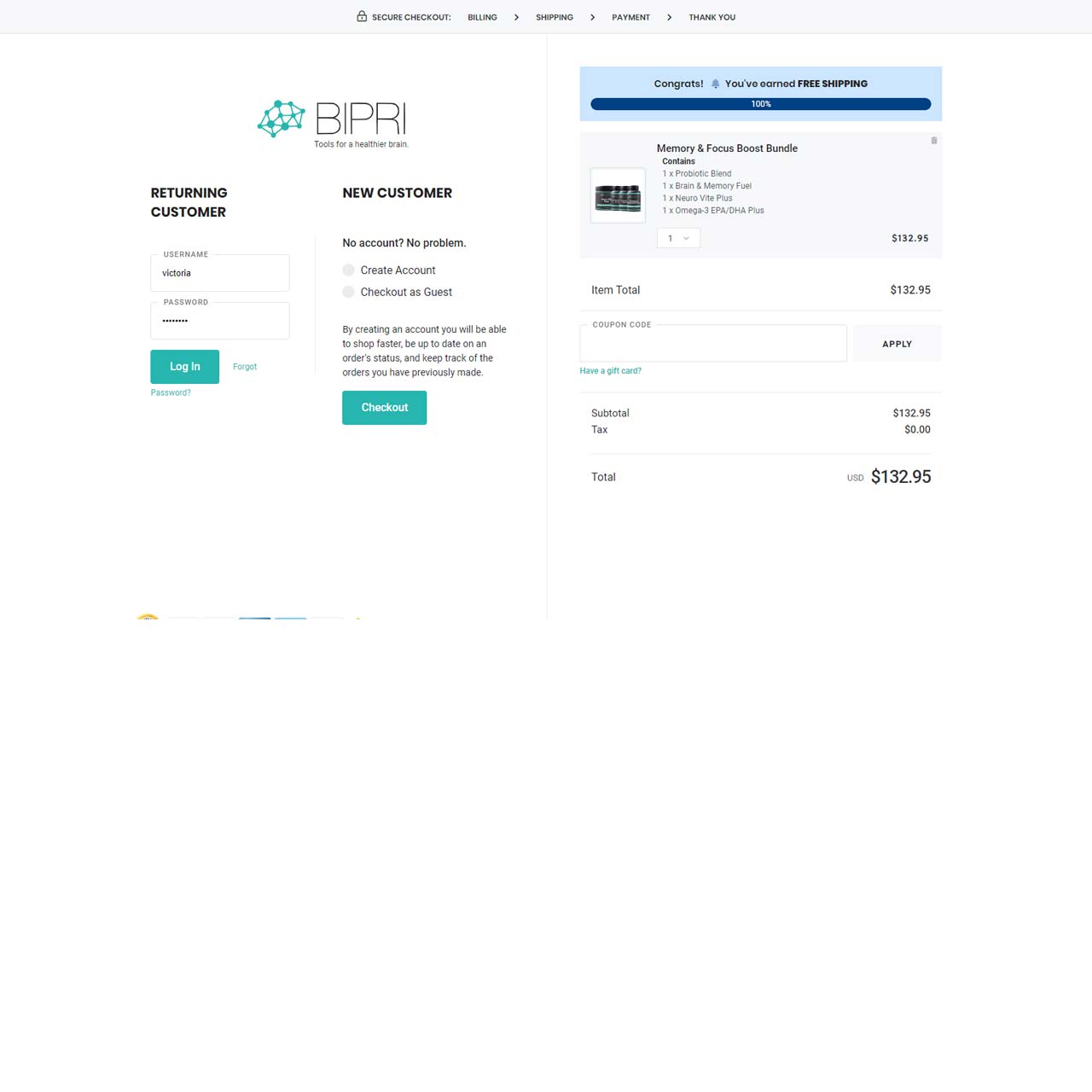Go to the Billing step
1092x1092 pixels.
[482, 17]
